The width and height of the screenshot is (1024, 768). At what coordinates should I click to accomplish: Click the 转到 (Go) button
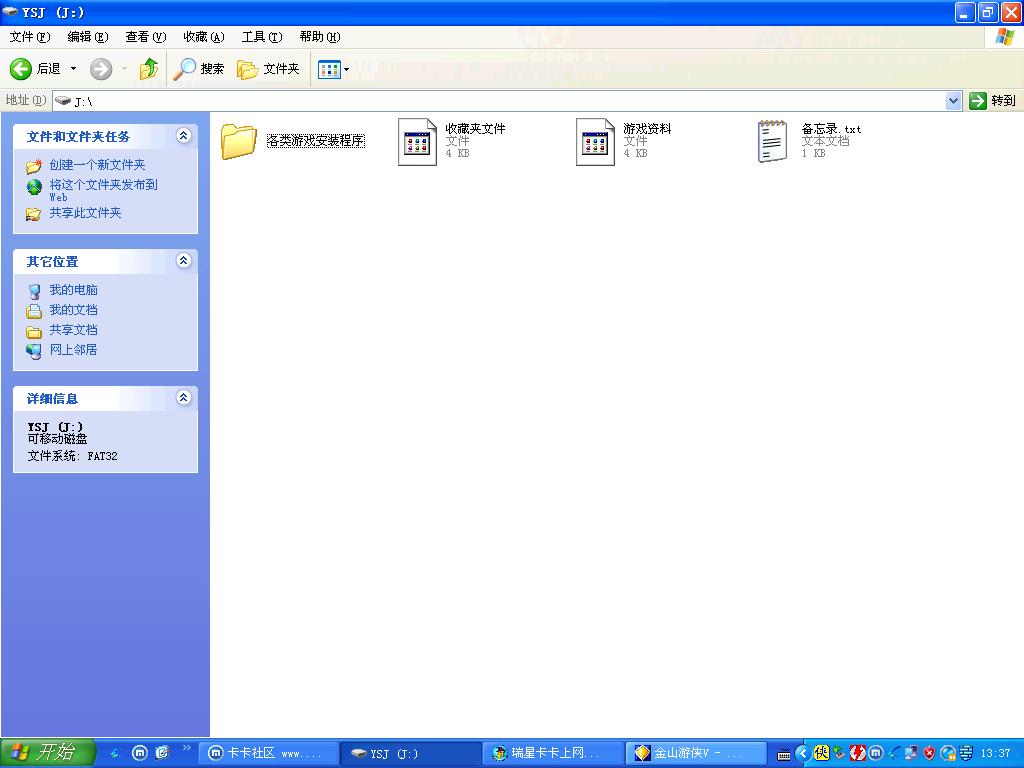993,101
